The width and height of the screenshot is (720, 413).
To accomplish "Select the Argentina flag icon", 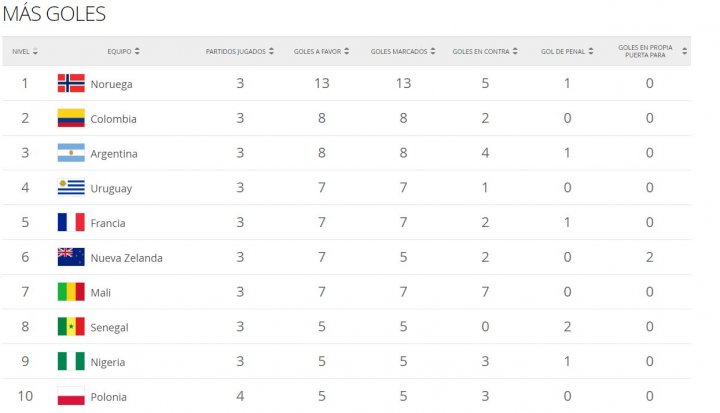I will pos(71,153).
